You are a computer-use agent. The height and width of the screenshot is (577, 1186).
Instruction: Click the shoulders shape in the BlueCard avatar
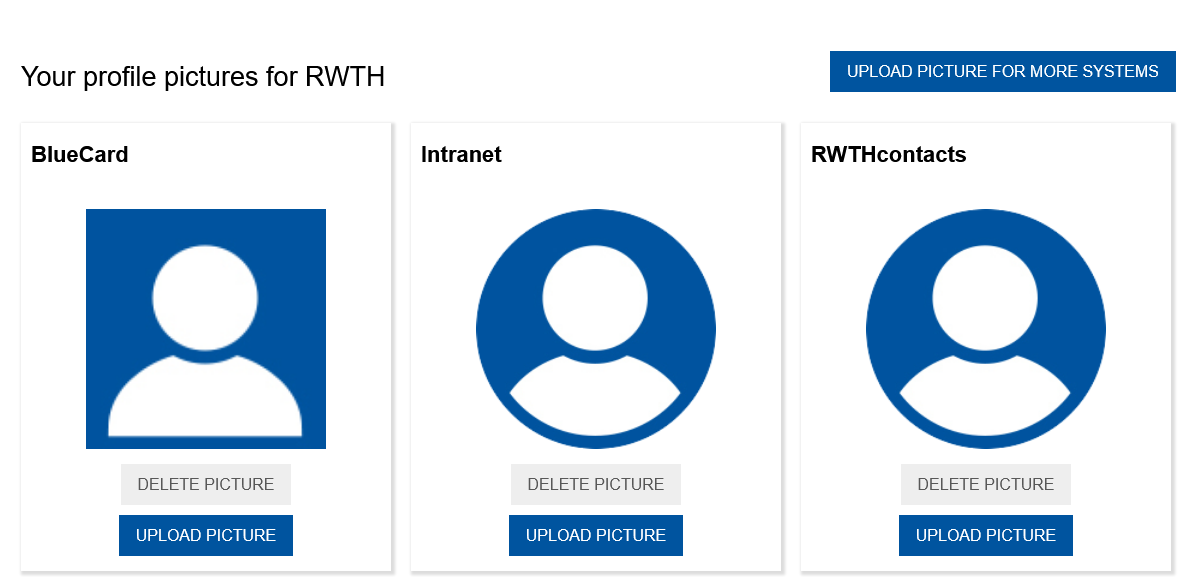click(x=205, y=400)
